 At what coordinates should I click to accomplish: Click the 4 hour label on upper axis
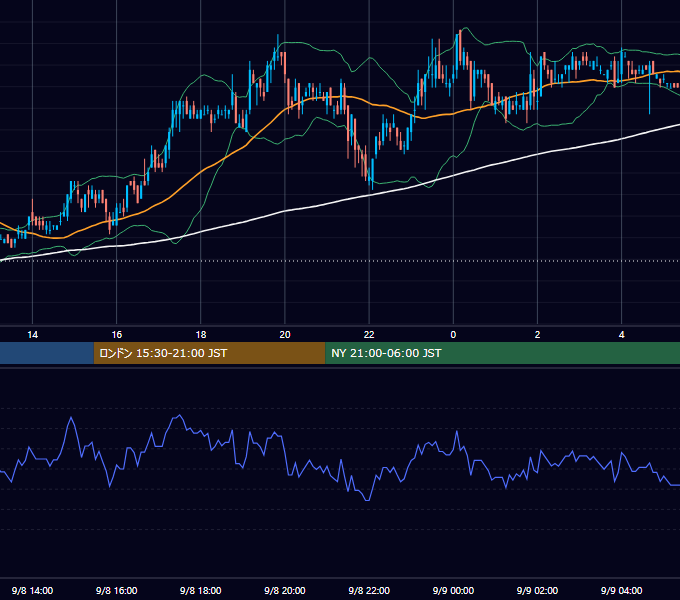[621, 335]
